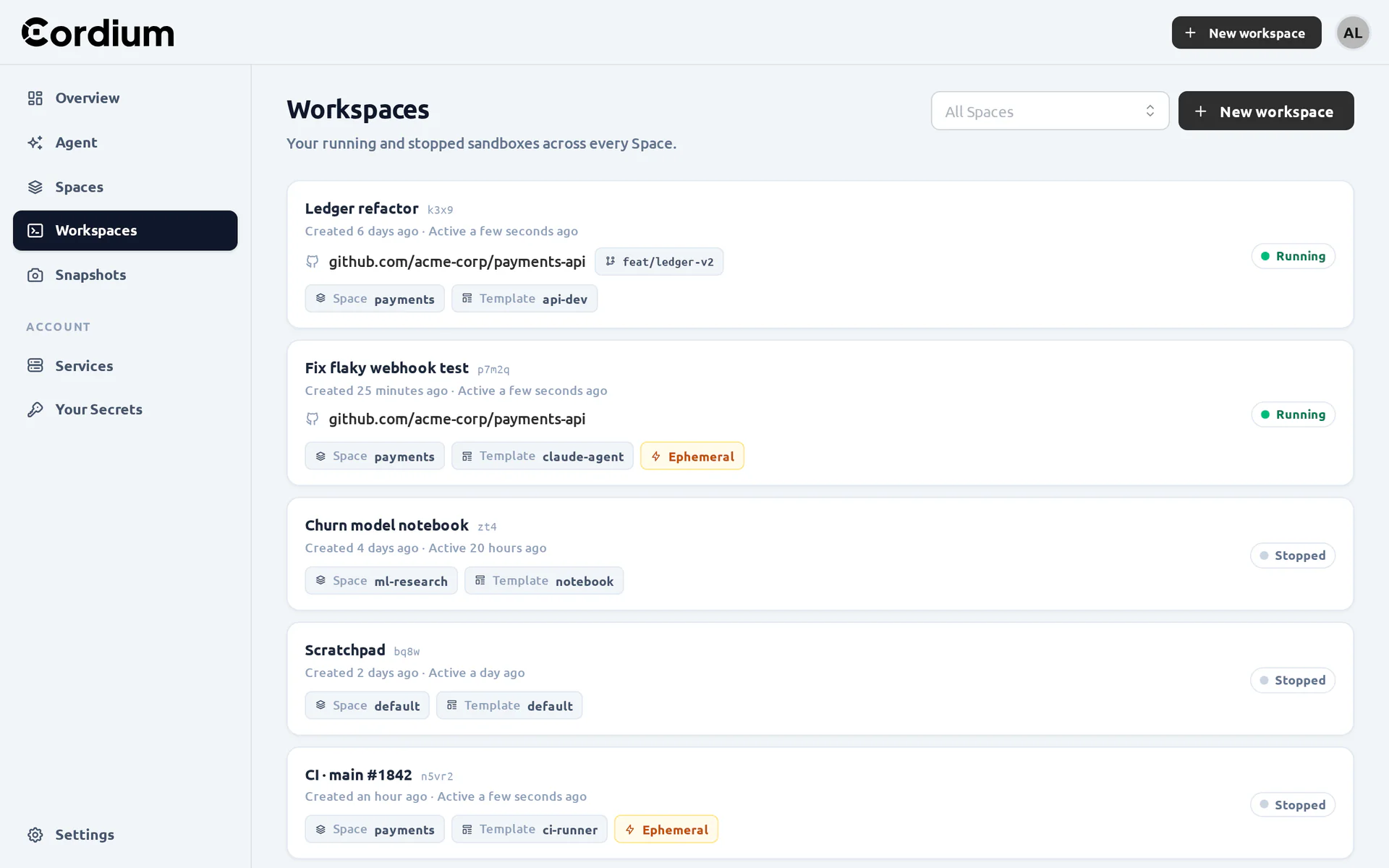The image size is (1389, 868).
Task: Click the Snapshots camera icon
Action: 35,275
